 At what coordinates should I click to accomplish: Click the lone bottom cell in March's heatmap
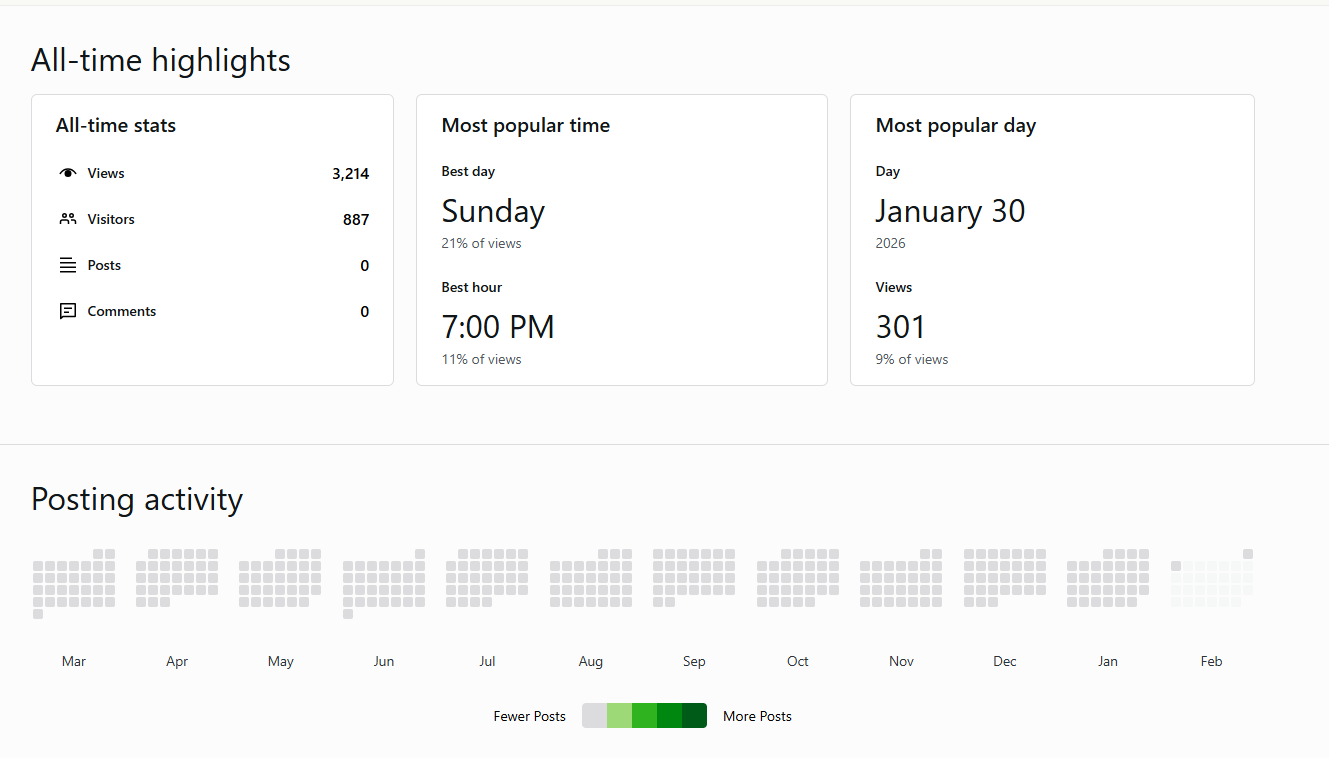pos(38,614)
